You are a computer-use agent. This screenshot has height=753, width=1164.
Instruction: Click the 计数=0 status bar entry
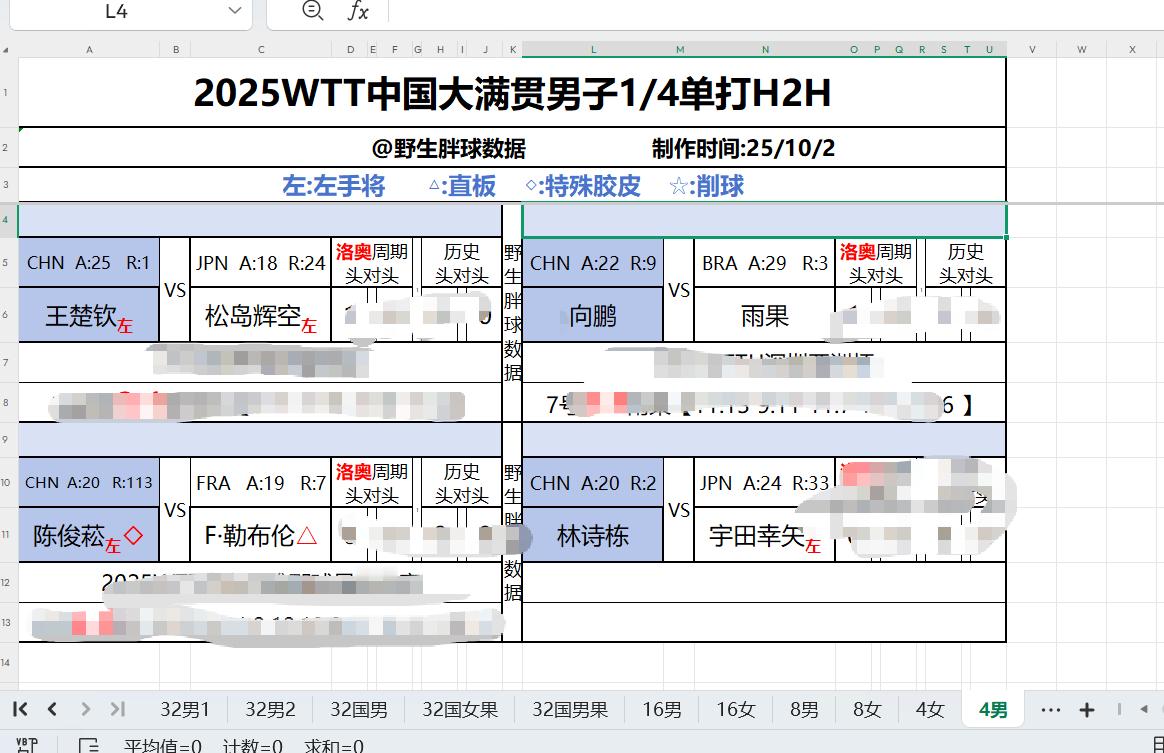[252, 746]
